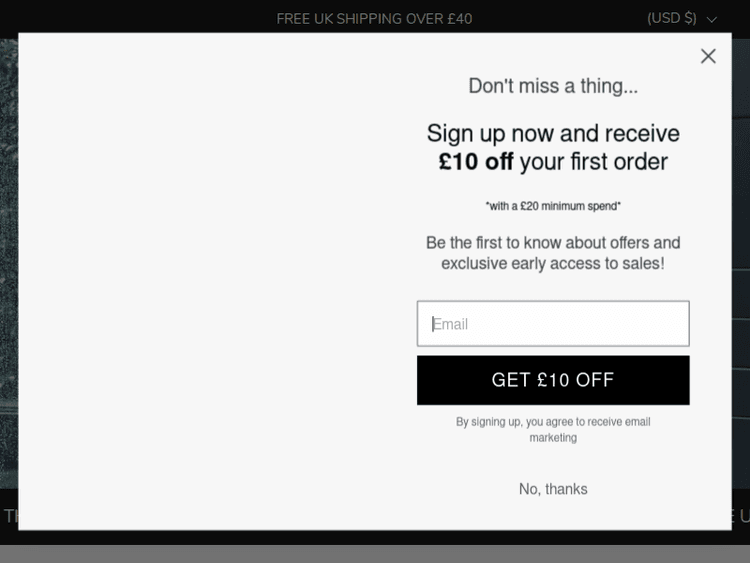The width and height of the screenshot is (750, 563).
Task: Click the Email input field
Action: [x=553, y=324]
